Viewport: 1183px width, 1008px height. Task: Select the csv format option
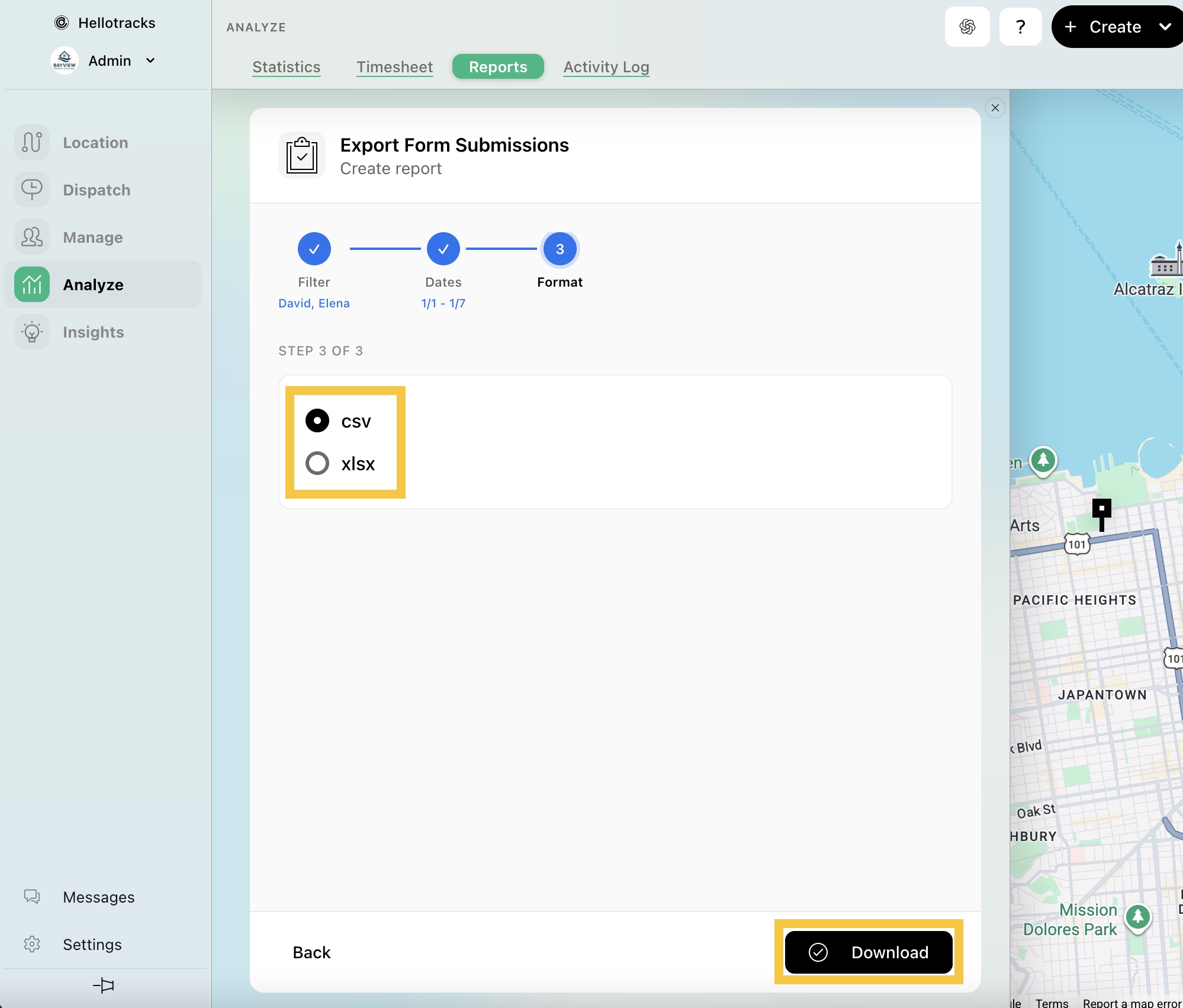click(x=317, y=421)
